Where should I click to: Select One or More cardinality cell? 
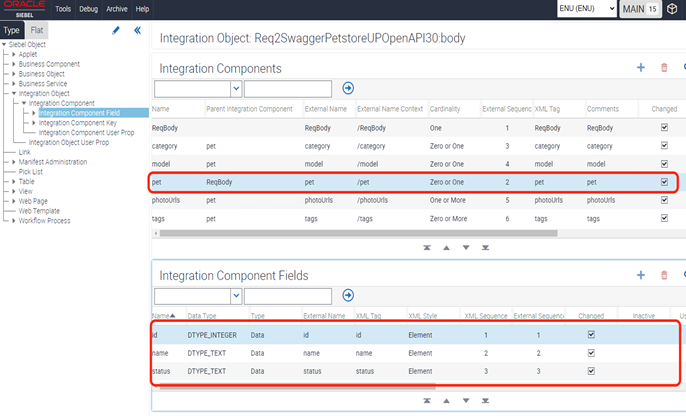tap(448, 200)
